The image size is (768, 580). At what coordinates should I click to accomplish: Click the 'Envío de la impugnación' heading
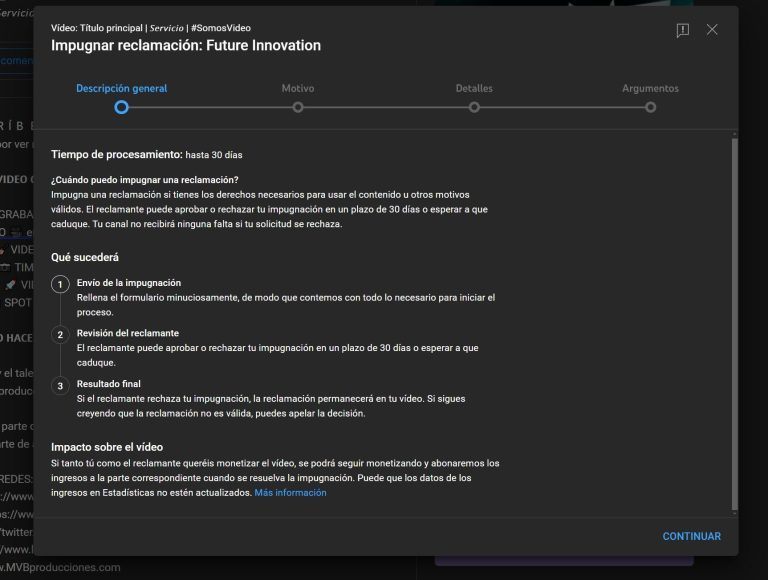(x=129, y=283)
